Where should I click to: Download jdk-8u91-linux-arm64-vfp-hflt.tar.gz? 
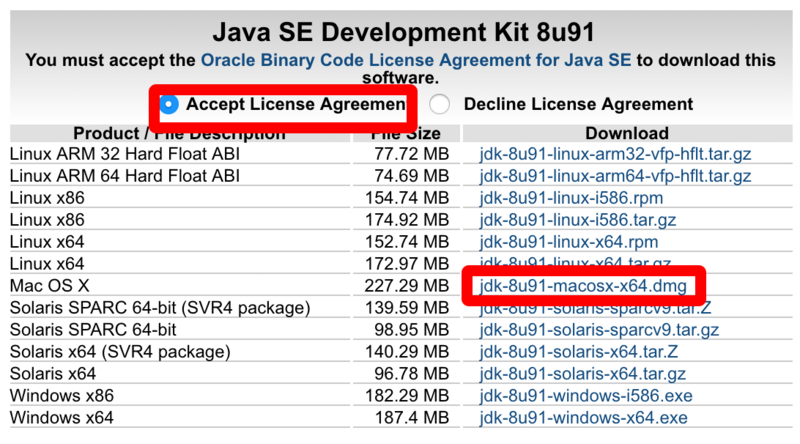pos(615,176)
